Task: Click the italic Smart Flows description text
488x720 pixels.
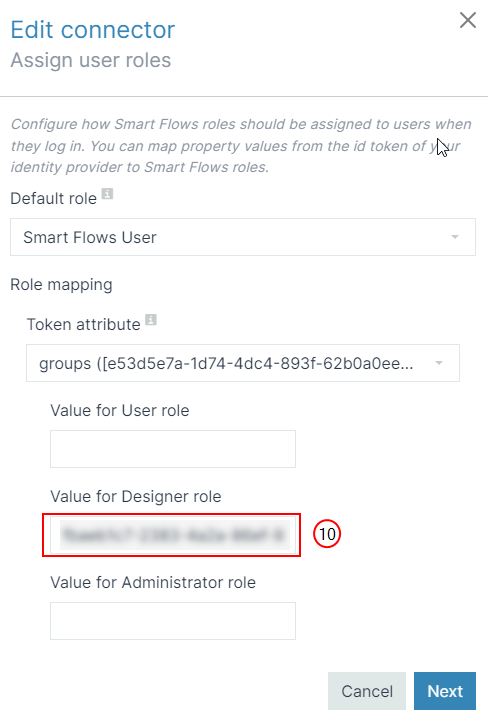Action: 241,146
